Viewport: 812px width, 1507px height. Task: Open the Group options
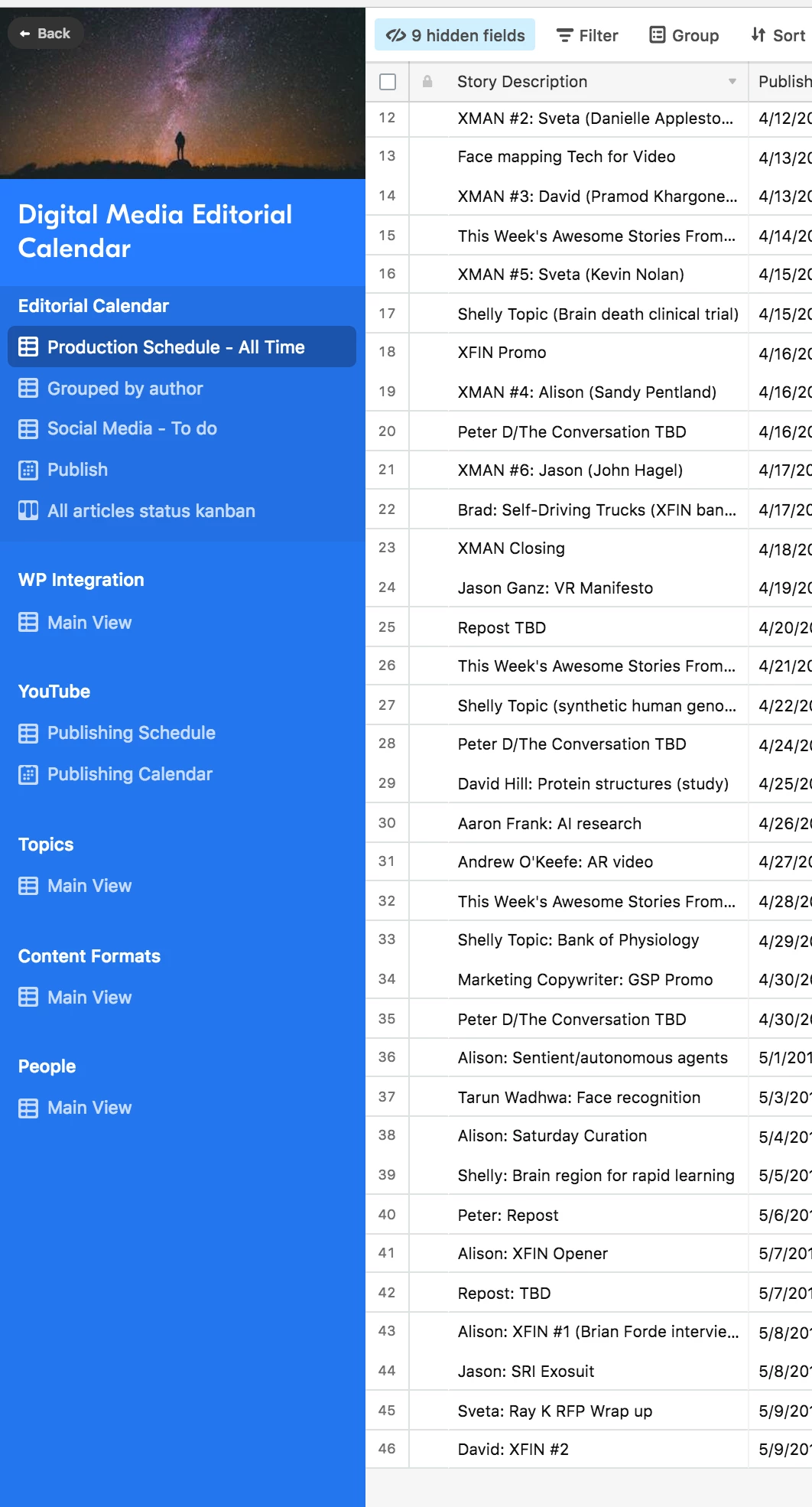684,35
